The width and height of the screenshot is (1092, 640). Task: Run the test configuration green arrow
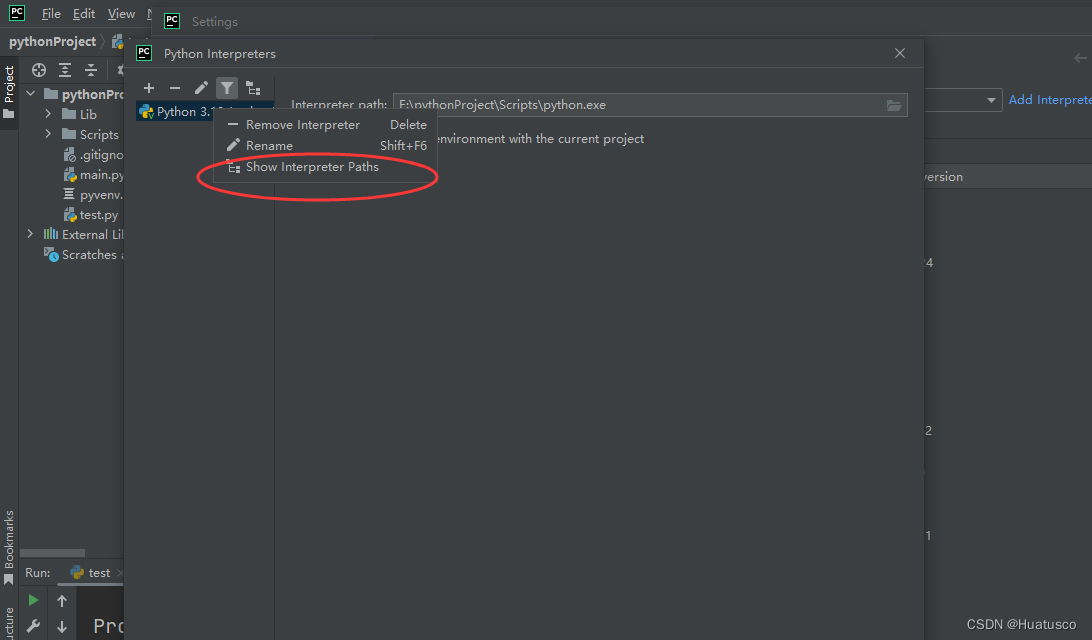coord(33,600)
